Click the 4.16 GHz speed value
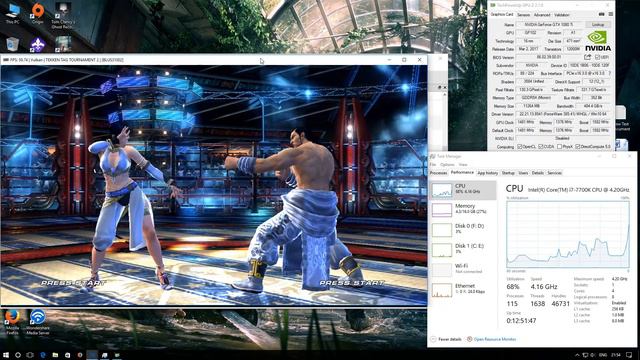Screen dimensions: 640x360 [544, 287]
